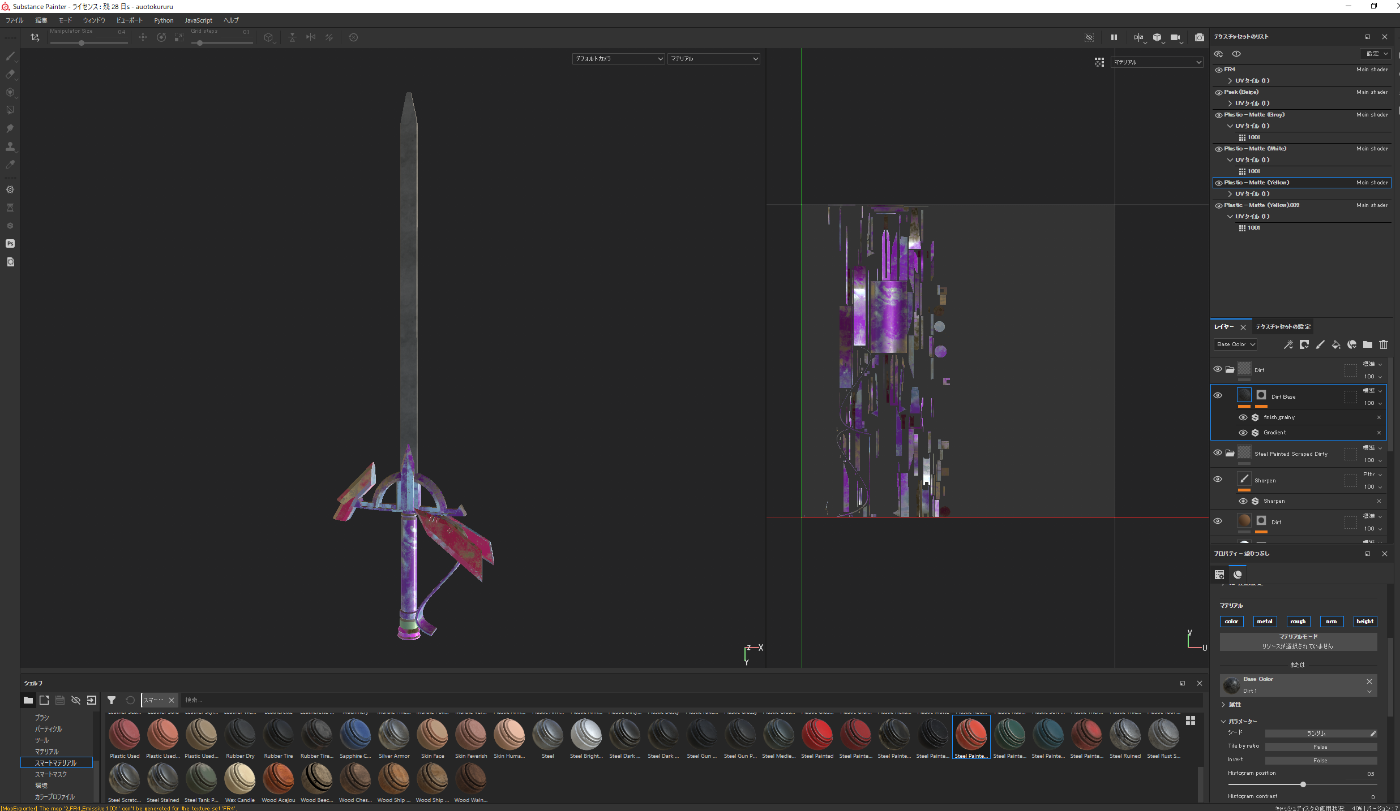Delete selected layer with trash icon

click(1383, 344)
